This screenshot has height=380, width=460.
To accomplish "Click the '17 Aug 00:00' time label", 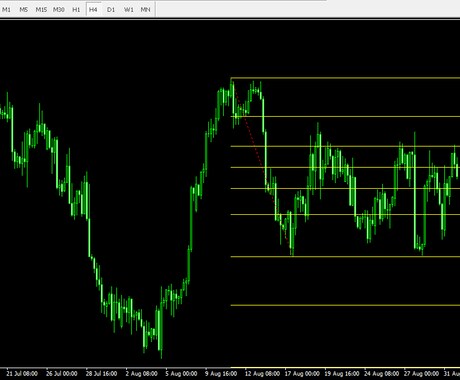I will (x=302, y=374).
